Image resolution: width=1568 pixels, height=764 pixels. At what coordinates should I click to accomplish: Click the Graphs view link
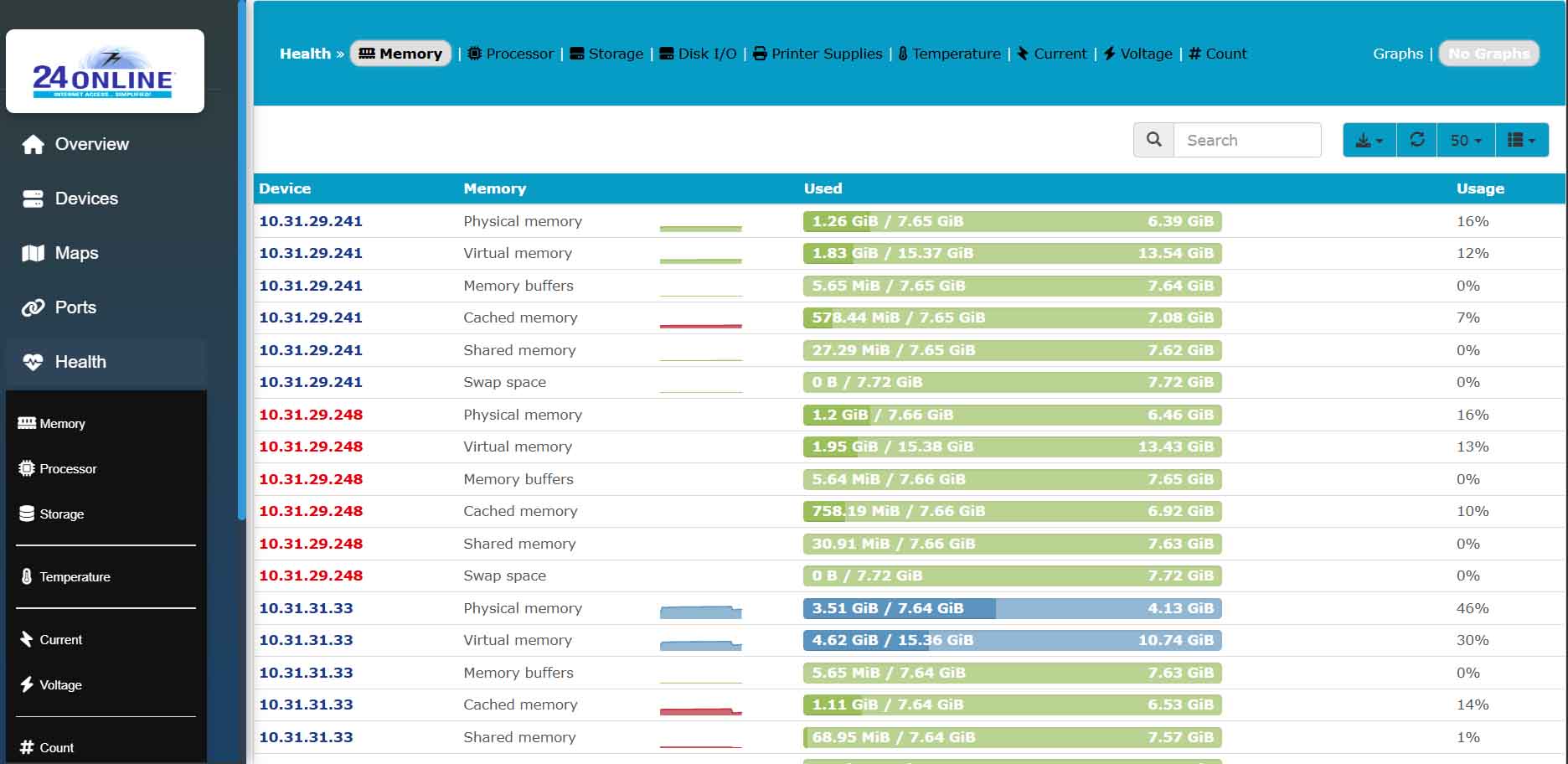(1398, 54)
